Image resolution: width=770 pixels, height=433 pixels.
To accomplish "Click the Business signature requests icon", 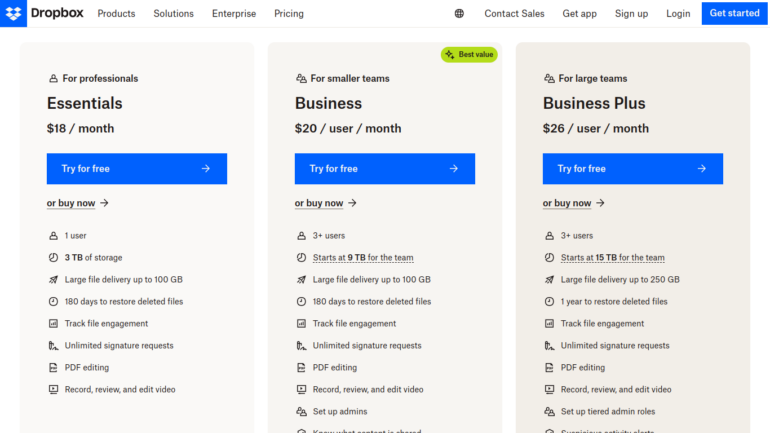I will click(301, 346).
